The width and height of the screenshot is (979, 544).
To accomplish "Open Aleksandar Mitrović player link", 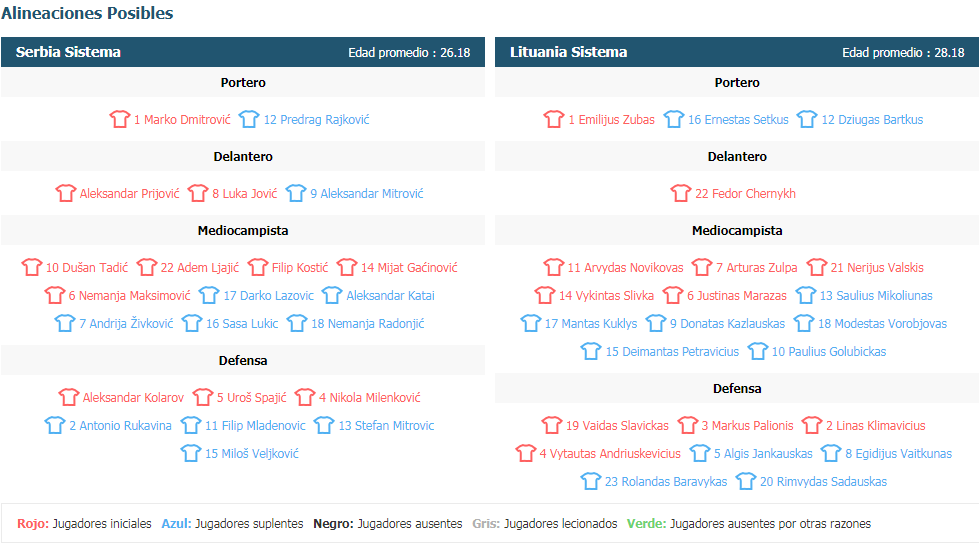I will point(366,194).
